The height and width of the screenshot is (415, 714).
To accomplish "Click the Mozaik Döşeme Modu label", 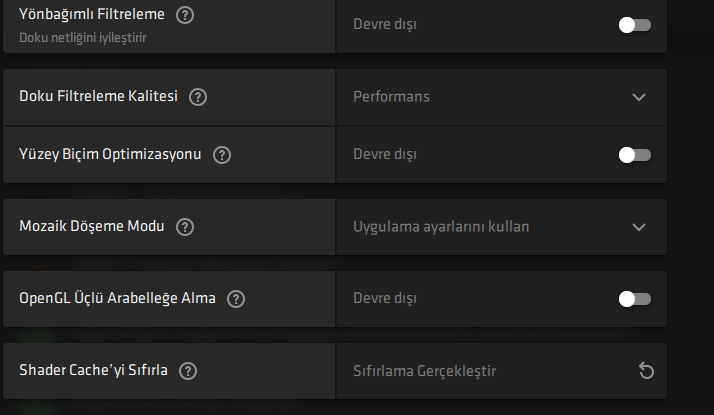I will coord(92,227).
